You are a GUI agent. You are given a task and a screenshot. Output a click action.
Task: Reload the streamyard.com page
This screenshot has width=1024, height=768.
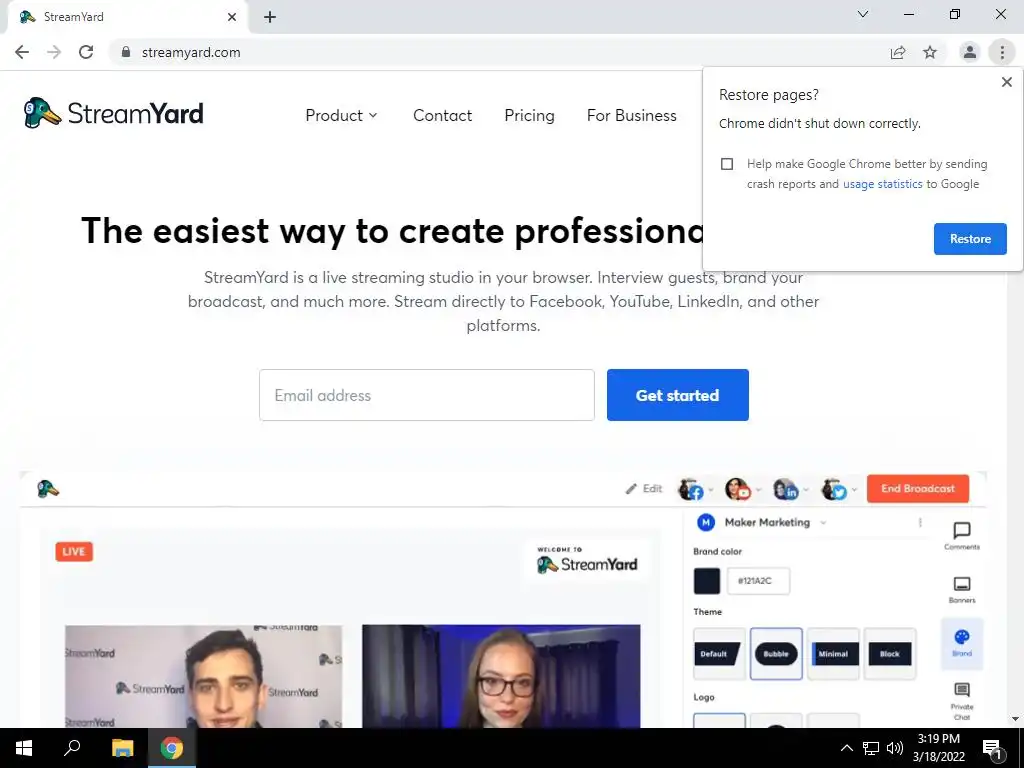[86, 52]
